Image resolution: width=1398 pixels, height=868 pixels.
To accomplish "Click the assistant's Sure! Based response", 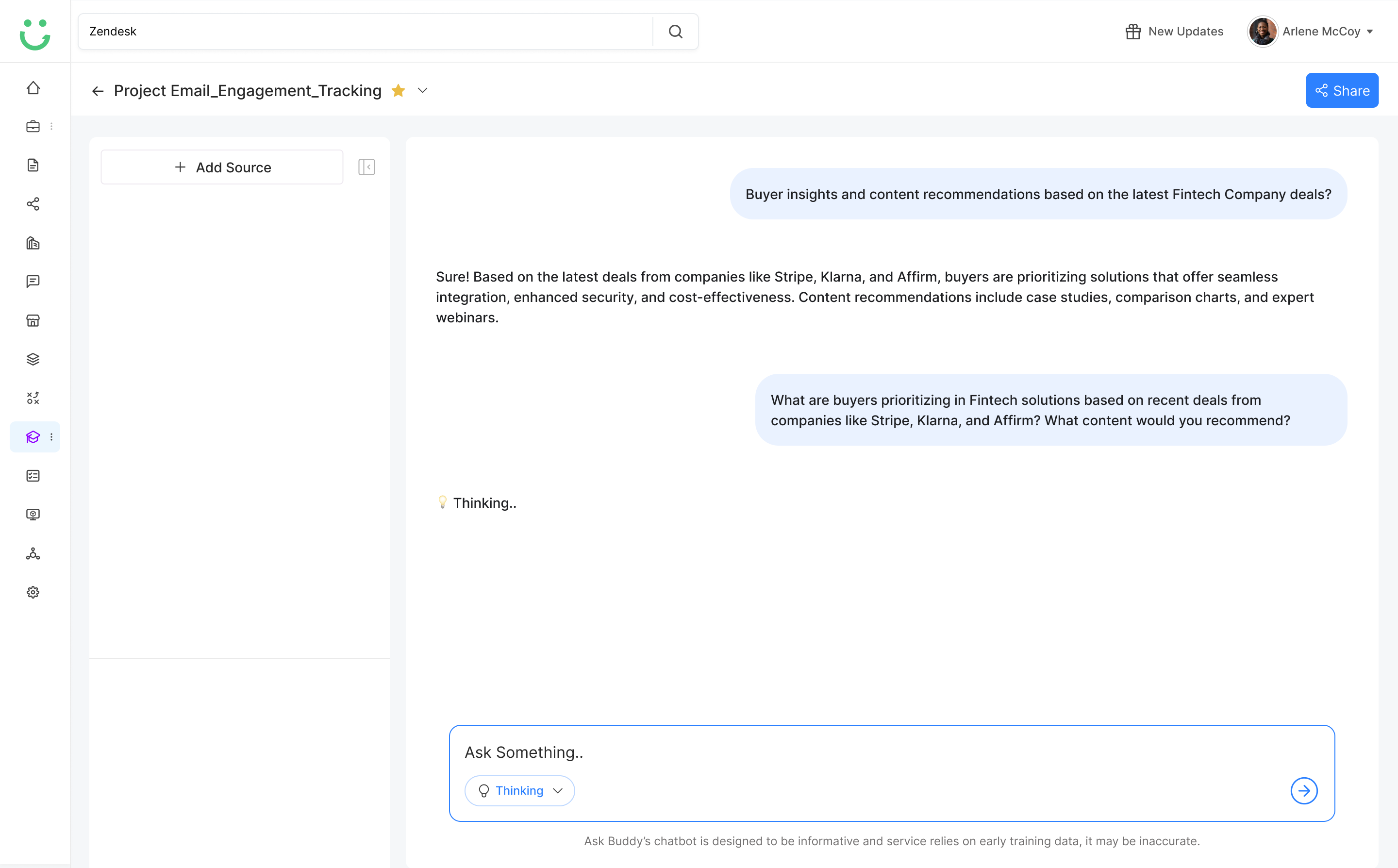I will 875,297.
